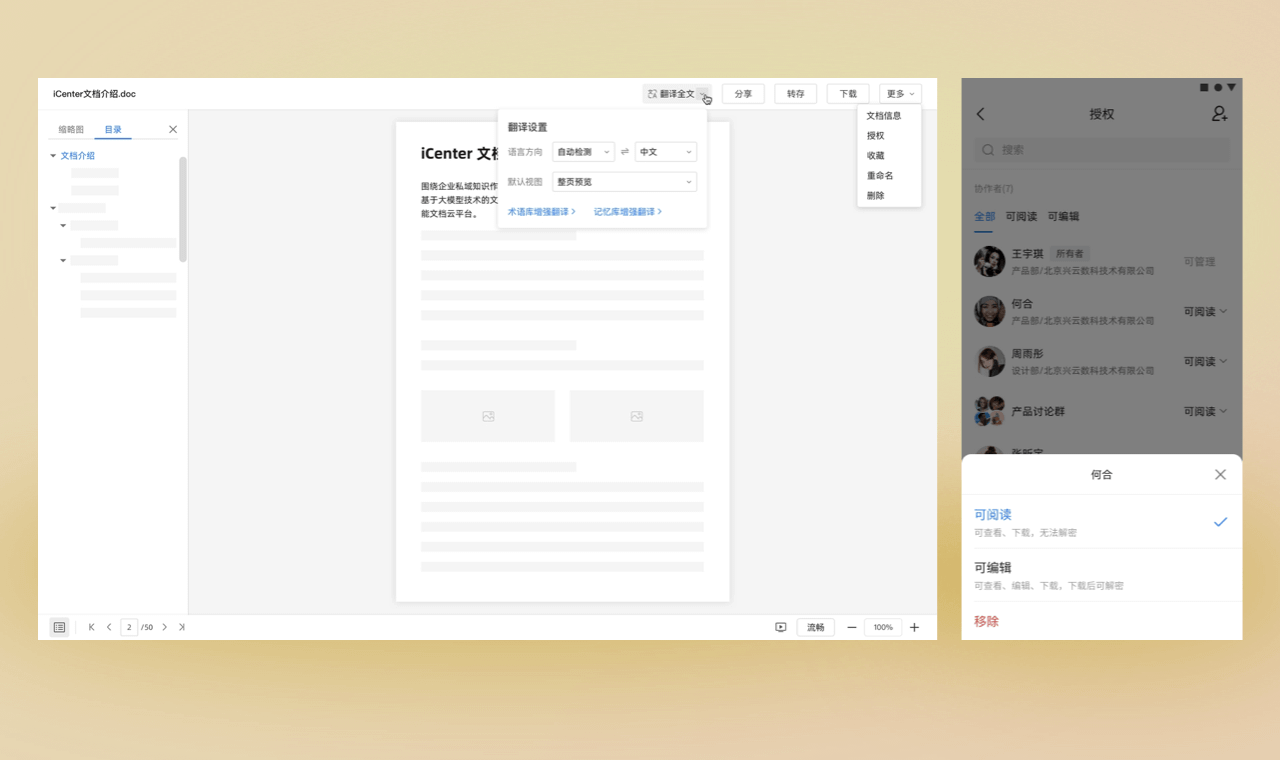
Task: Click the sidebar vertical scrollbar
Action: click(183, 210)
